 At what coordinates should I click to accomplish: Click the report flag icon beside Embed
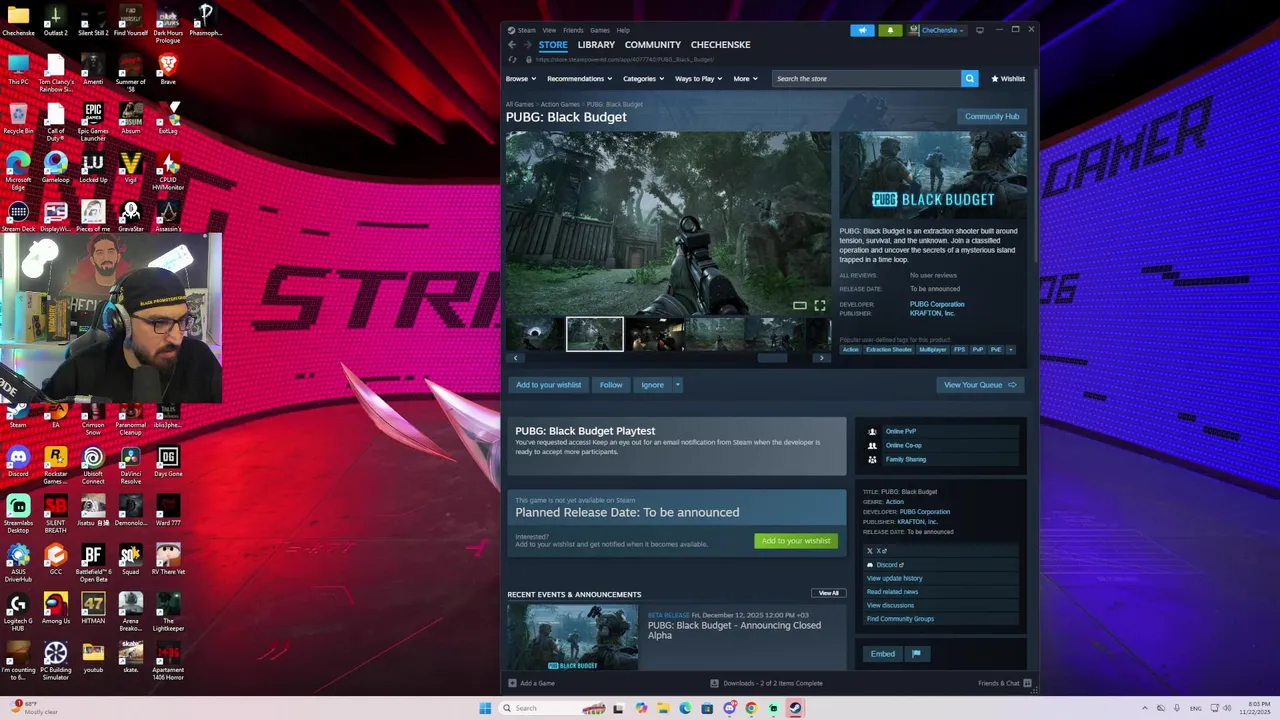[x=916, y=654]
